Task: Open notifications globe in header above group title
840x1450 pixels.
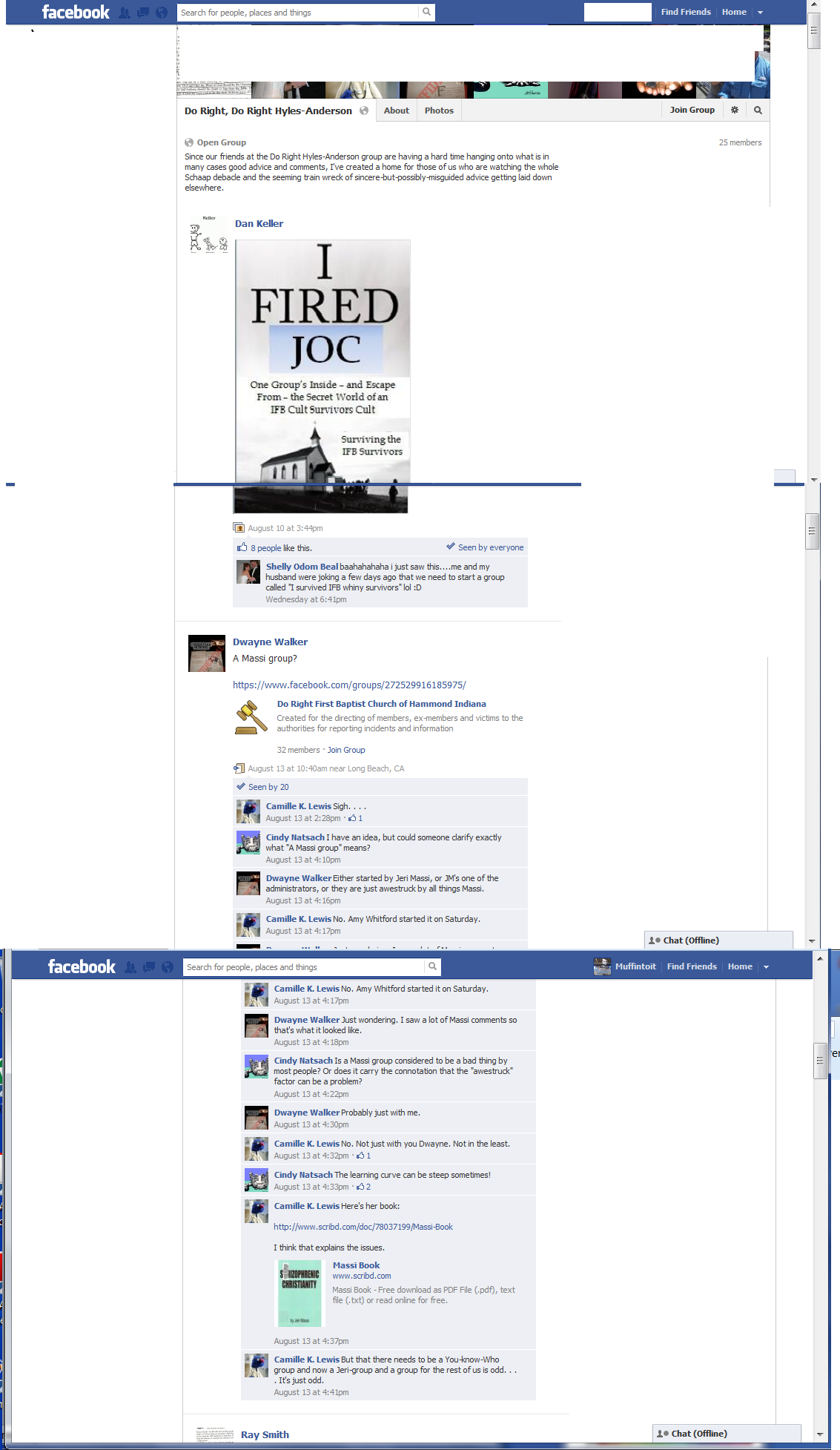Action: tap(162, 13)
